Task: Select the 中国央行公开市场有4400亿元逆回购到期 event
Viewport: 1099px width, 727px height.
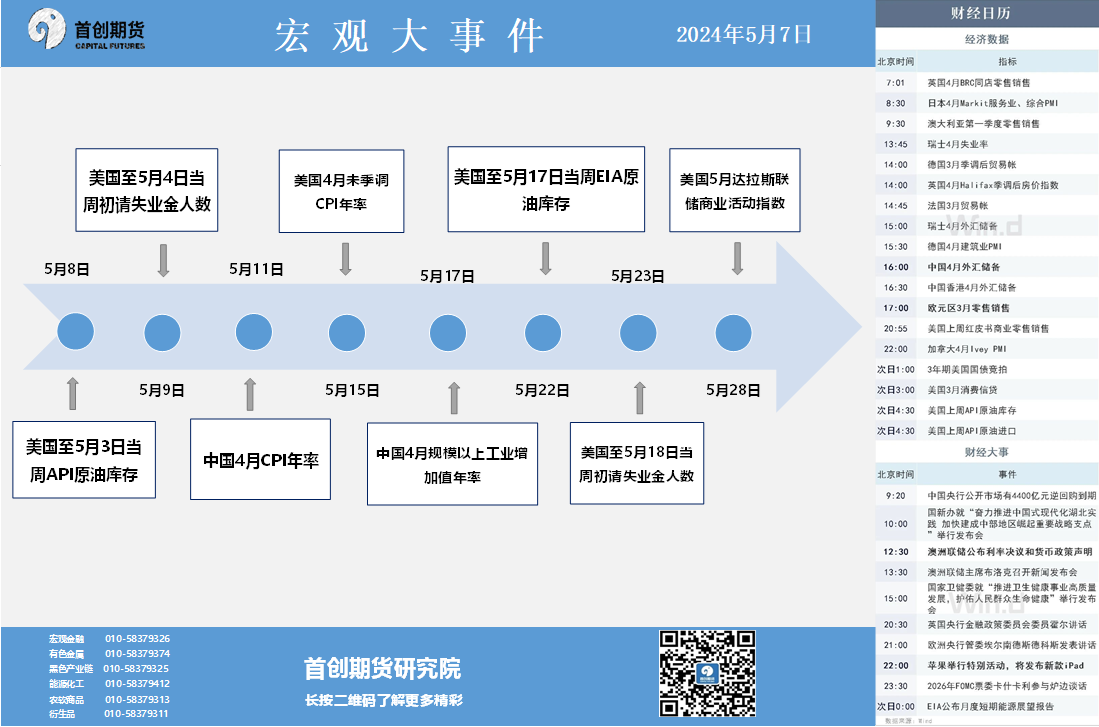Action: coord(987,496)
